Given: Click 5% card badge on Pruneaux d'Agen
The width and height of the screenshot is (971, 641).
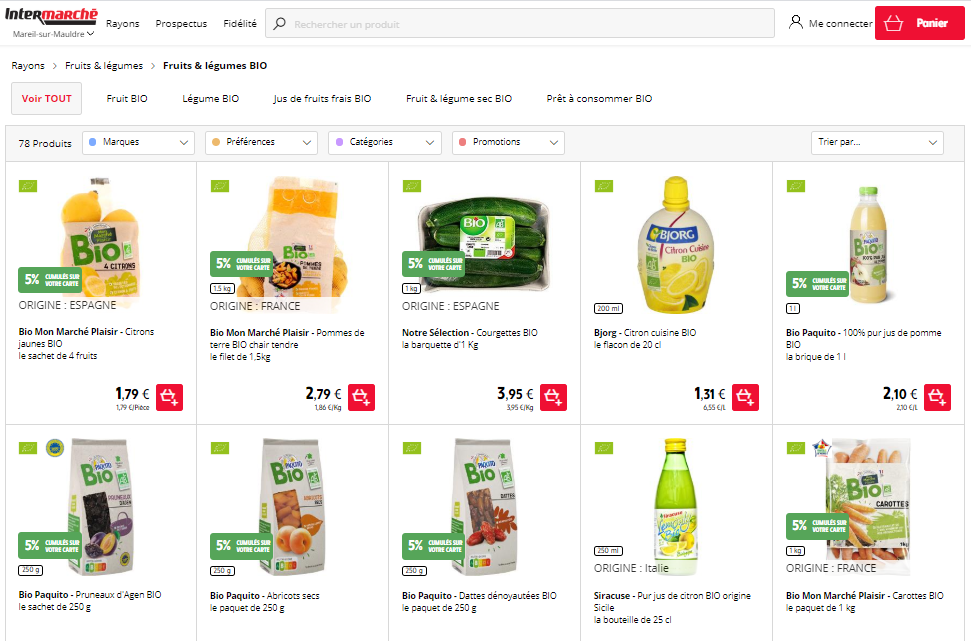Looking at the screenshot, I should click(x=50, y=546).
